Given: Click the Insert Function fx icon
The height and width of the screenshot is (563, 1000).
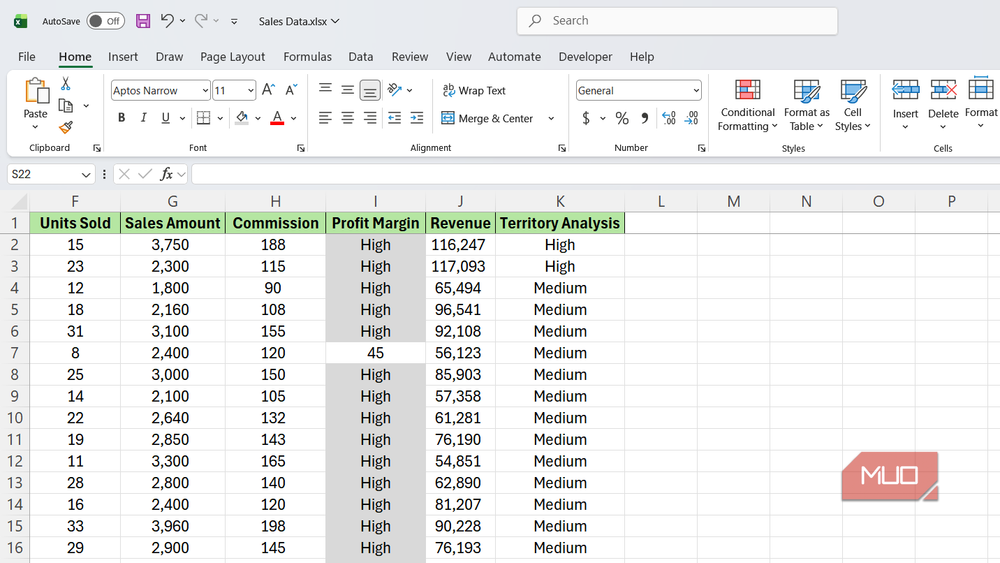Looking at the screenshot, I should [x=166, y=174].
